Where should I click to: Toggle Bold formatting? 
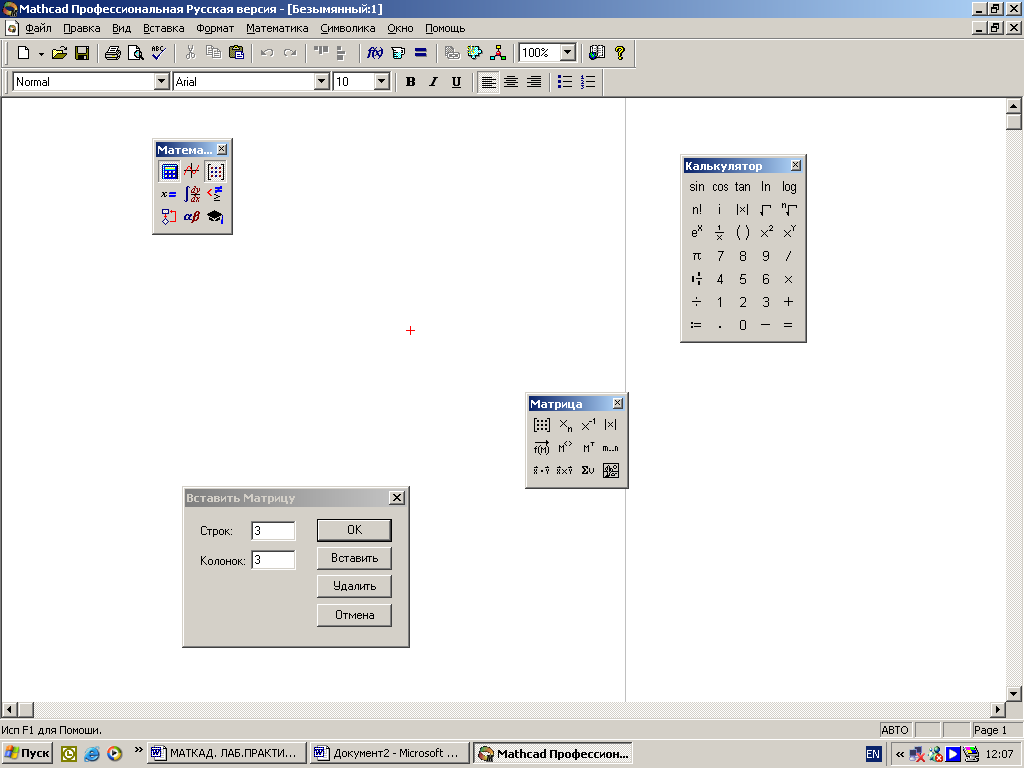pyautogui.click(x=411, y=82)
